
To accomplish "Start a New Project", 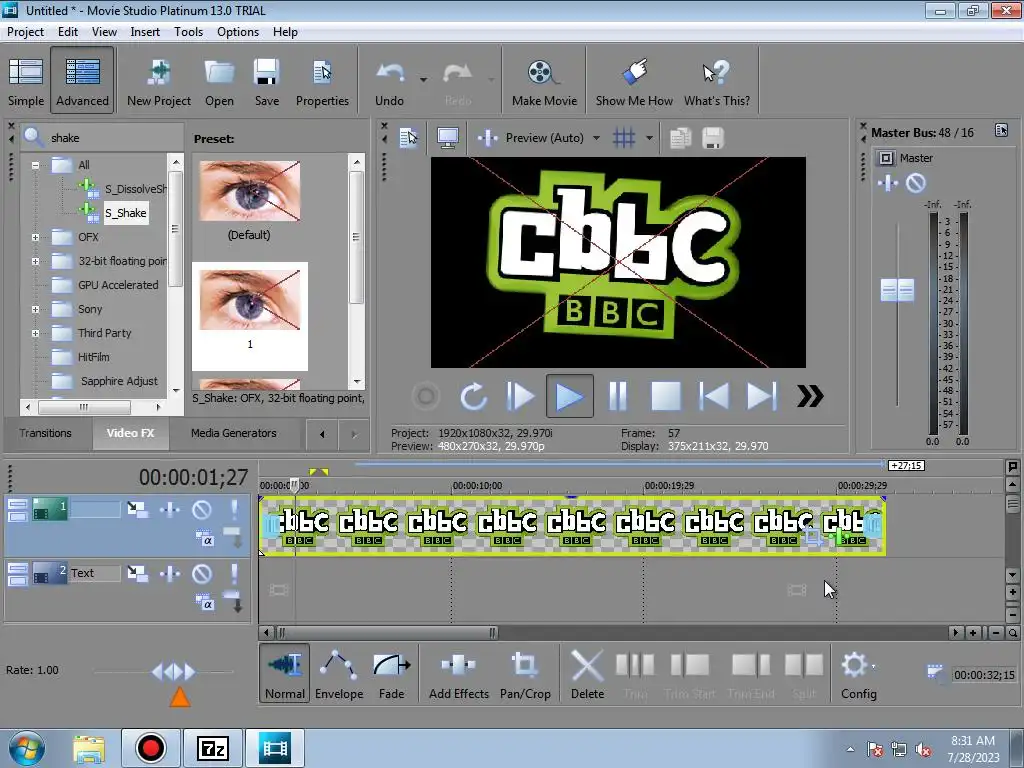I will click(159, 81).
